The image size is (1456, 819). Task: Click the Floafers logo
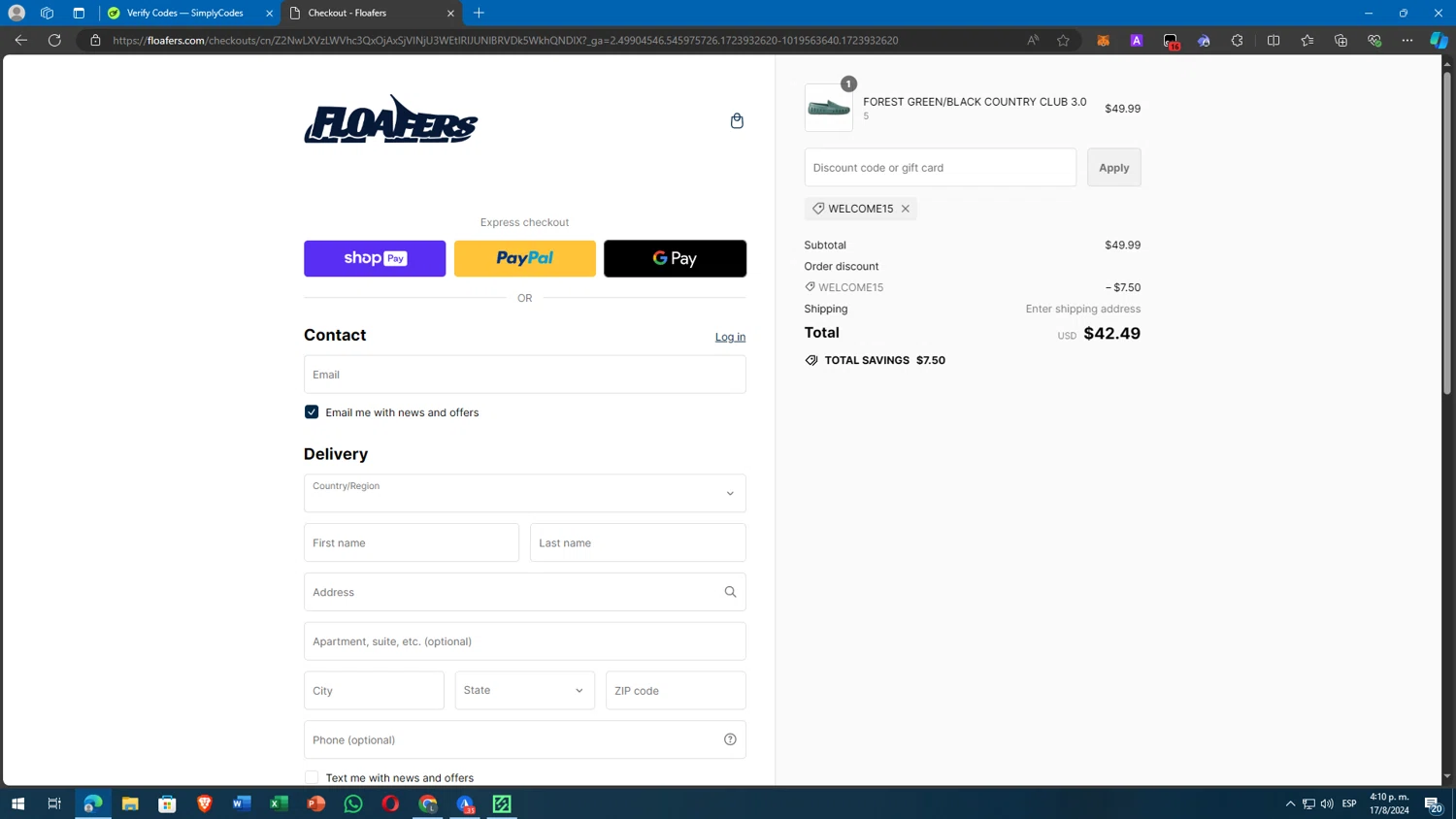click(x=390, y=119)
